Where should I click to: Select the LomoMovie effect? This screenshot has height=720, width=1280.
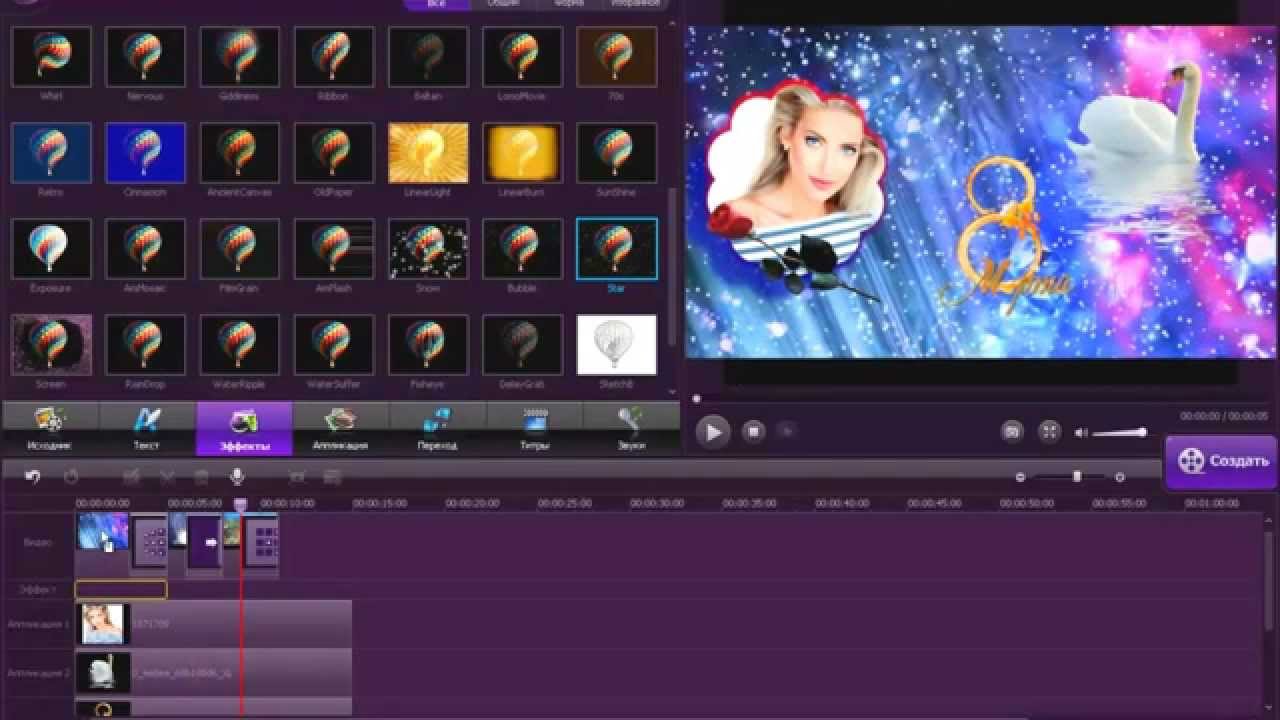[x=522, y=55]
